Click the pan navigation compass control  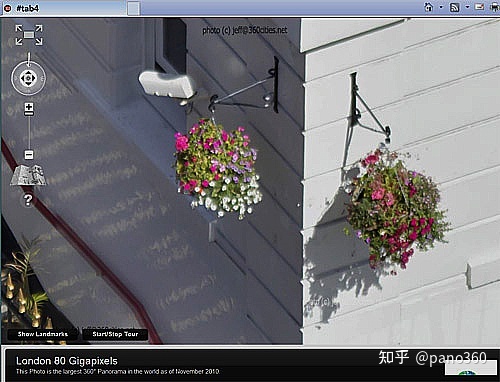point(28,78)
